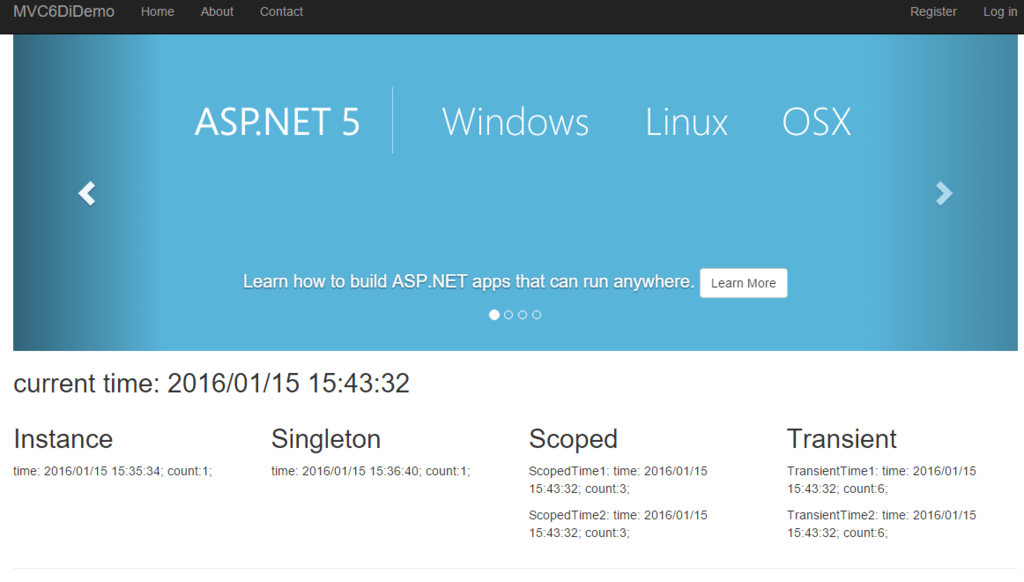Image resolution: width=1024 pixels, height=582 pixels.
Task: Open the MVC6DiDemo brand link
Action: click(64, 12)
